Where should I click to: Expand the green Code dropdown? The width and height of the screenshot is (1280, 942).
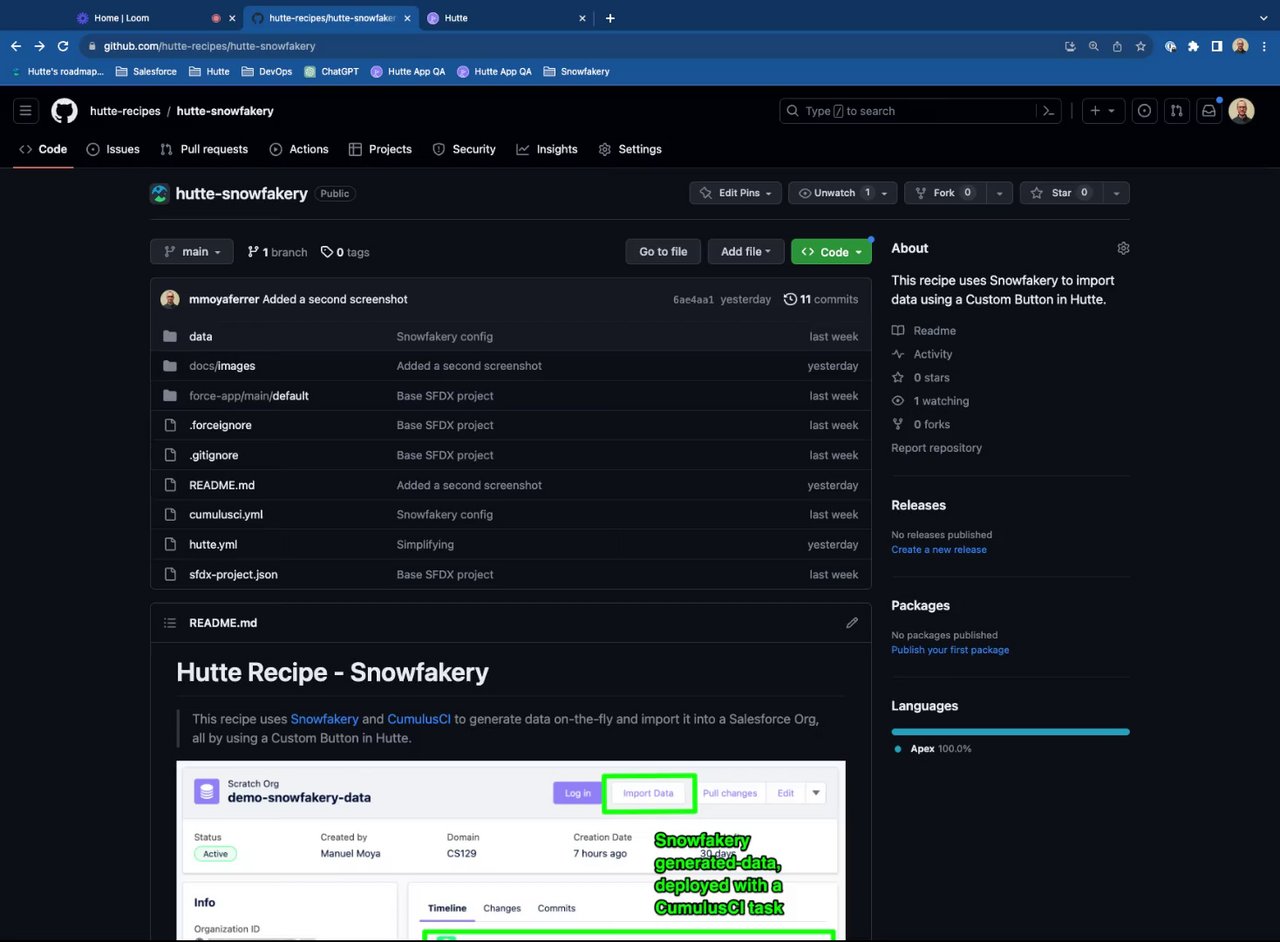click(x=831, y=252)
